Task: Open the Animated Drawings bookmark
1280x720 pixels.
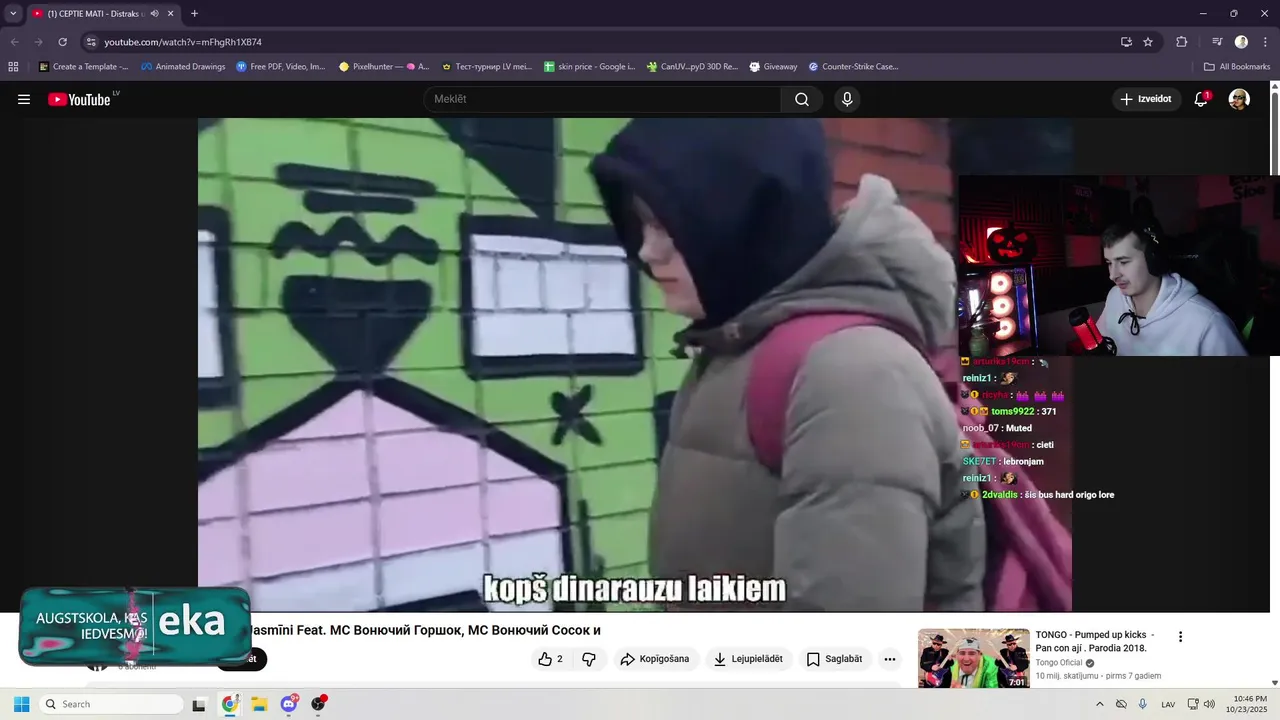Action: [183, 67]
